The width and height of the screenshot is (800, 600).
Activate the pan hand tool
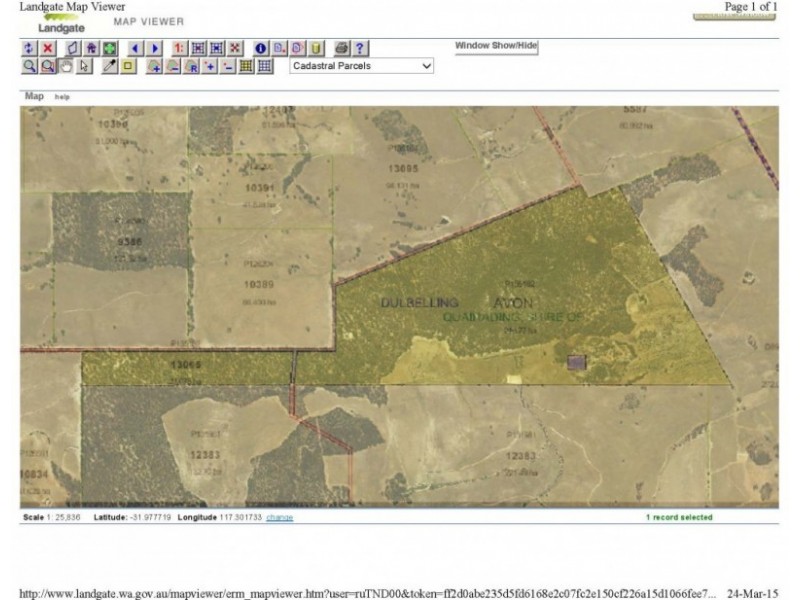point(64,68)
